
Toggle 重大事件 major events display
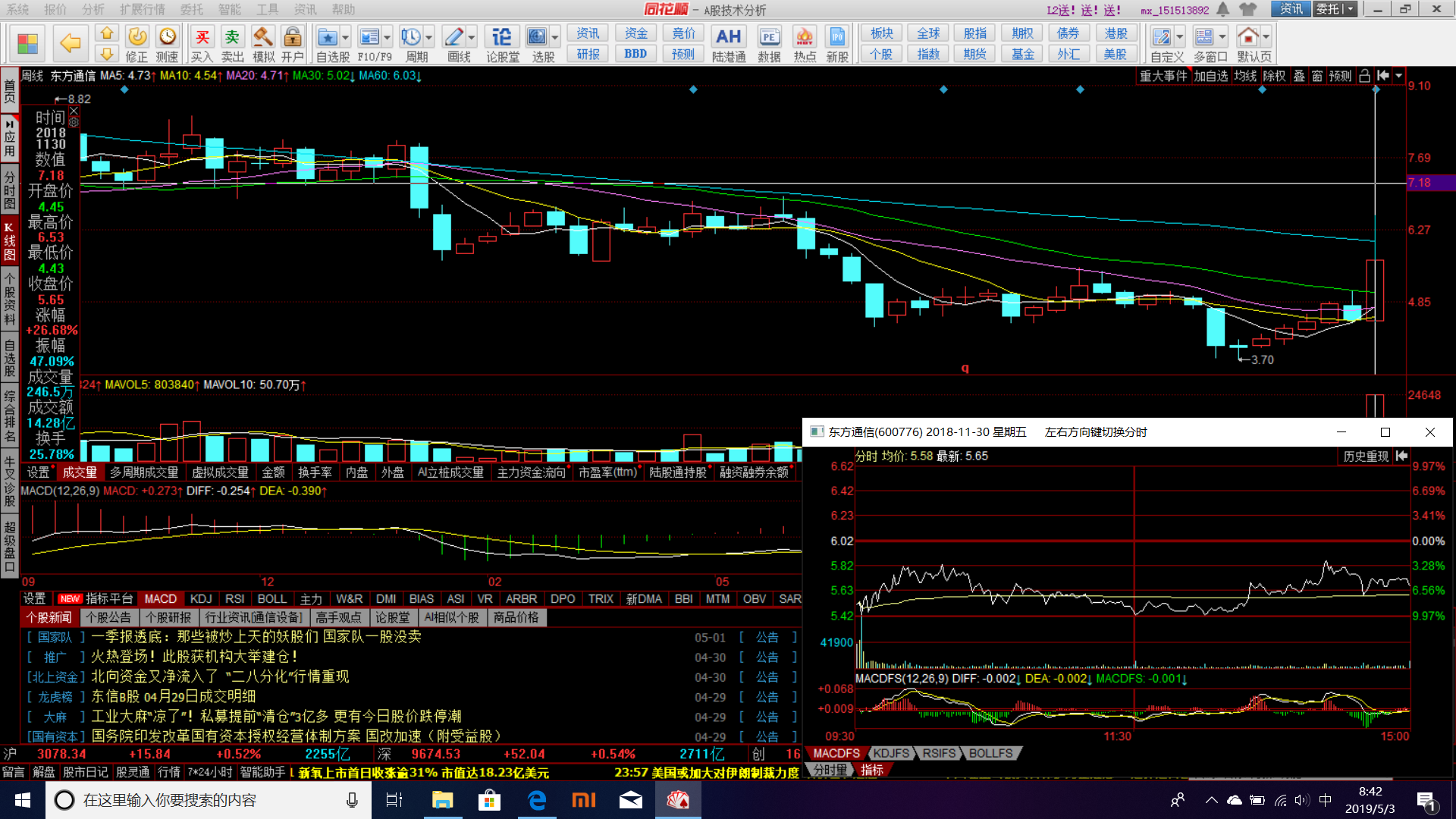(1163, 76)
